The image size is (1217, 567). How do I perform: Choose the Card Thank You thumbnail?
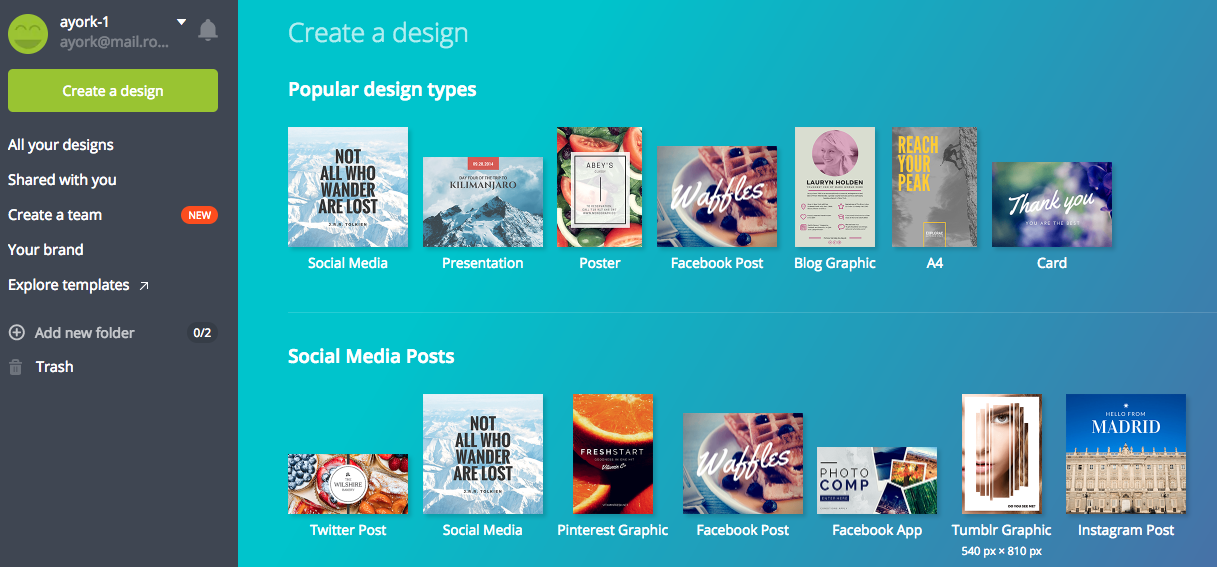(1051, 204)
